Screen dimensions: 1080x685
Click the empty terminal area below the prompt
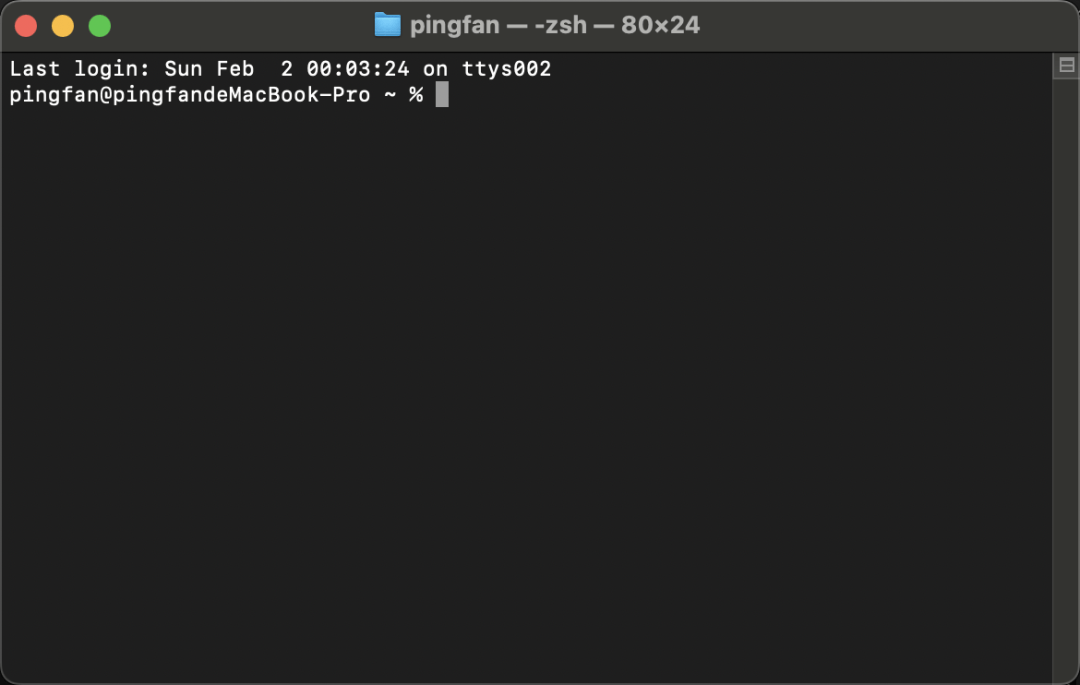526,392
